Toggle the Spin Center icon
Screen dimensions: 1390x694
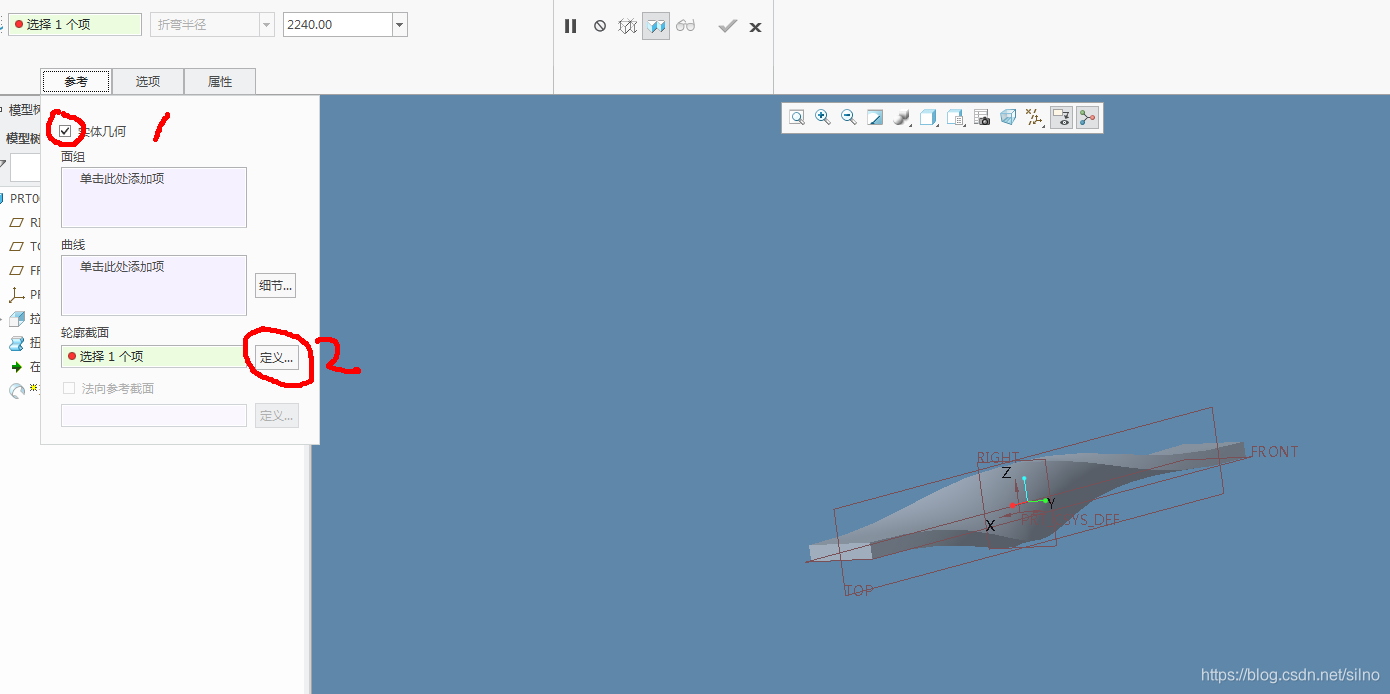click(1087, 118)
